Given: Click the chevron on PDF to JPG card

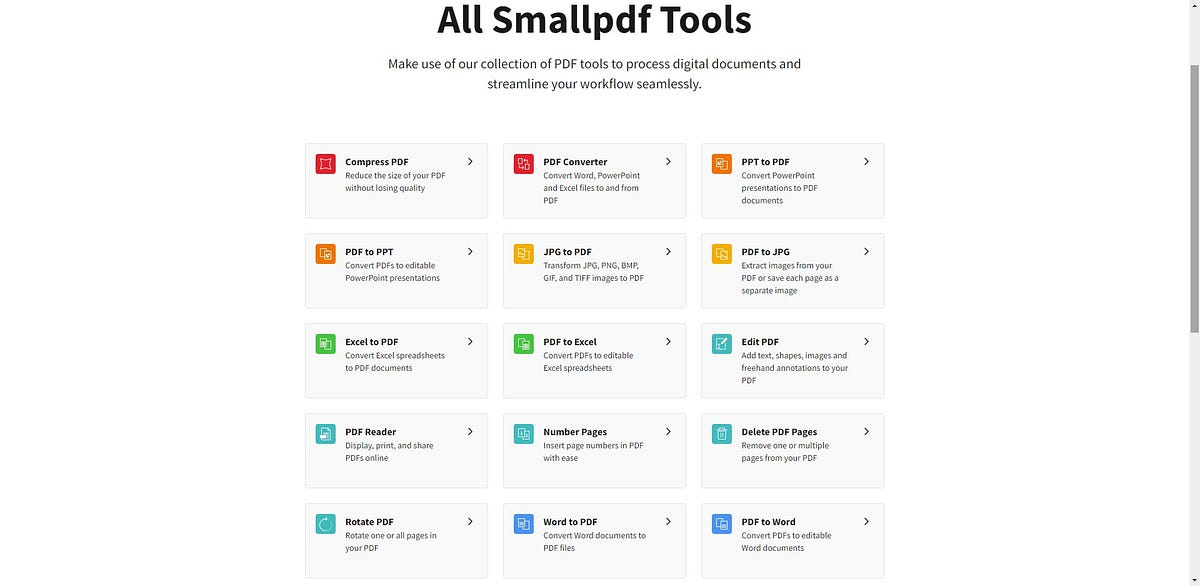Looking at the screenshot, I should point(867,251).
